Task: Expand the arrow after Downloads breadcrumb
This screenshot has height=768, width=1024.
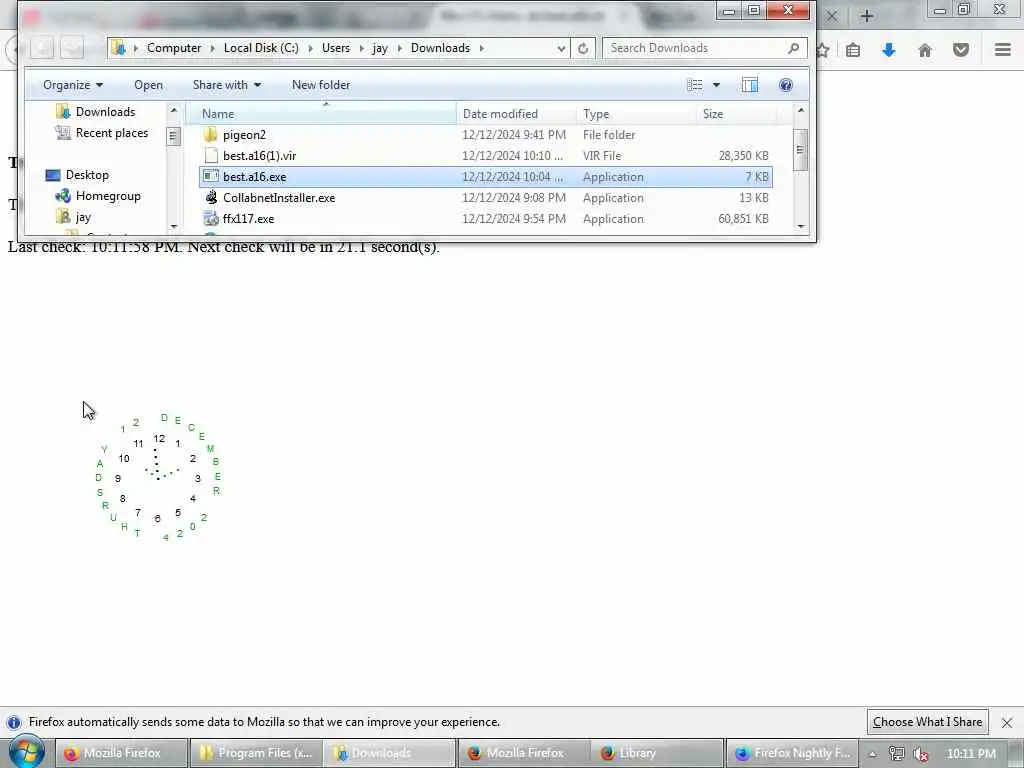Action: pyautogui.click(x=481, y=48)
